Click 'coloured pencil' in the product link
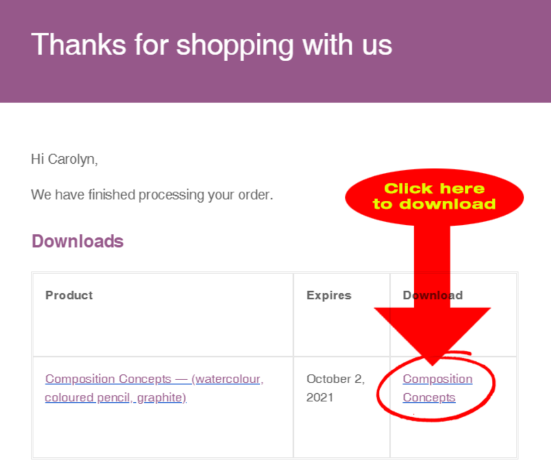 (87, 398)
